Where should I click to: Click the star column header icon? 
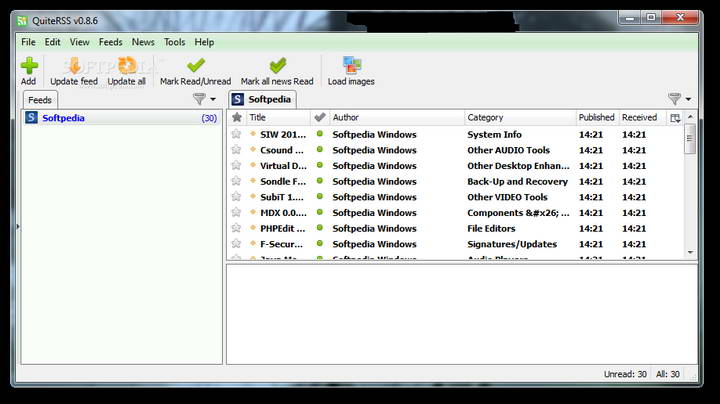point(237,118)
